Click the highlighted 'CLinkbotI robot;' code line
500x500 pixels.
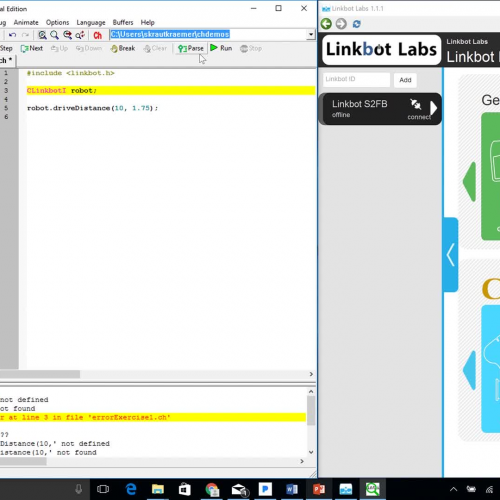[x=171, y=90]
